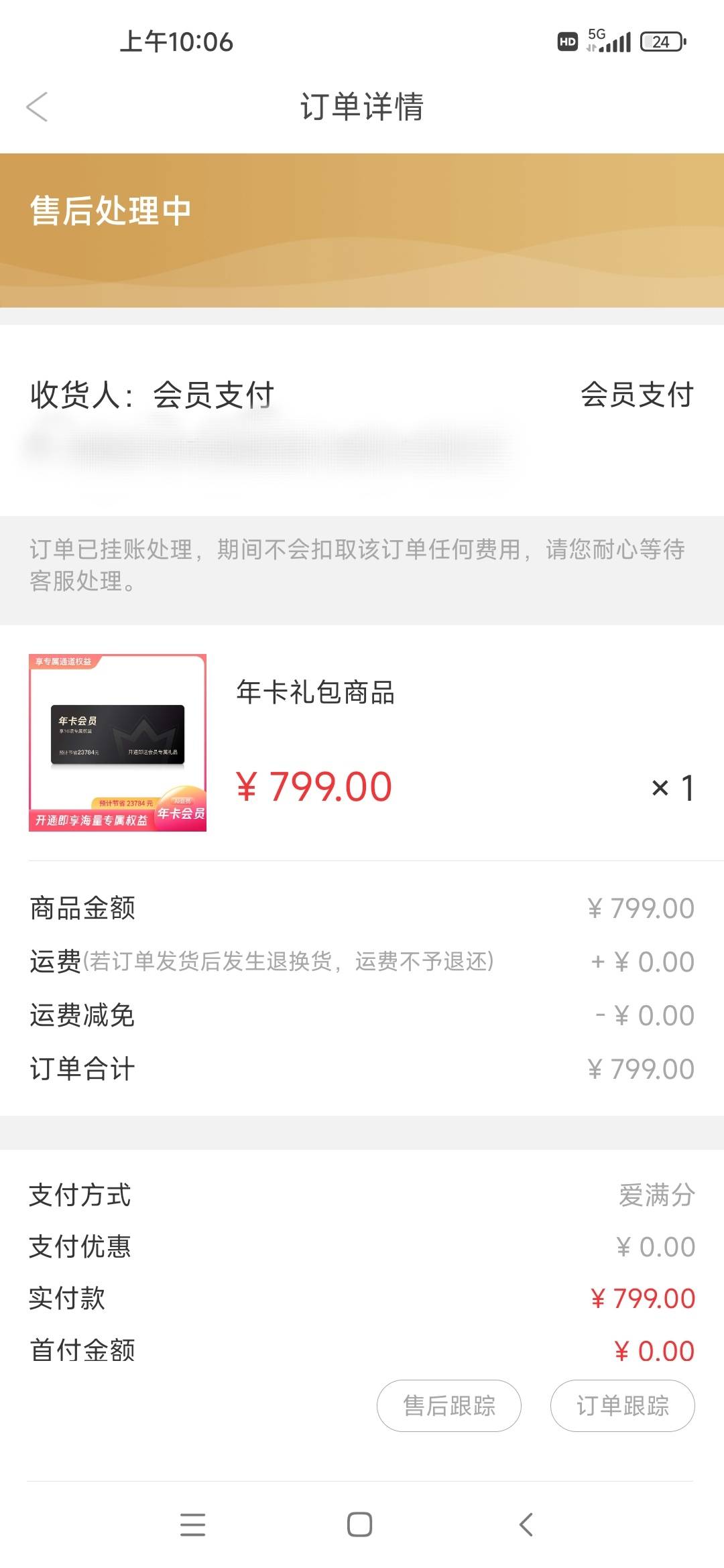Viewport: 724px width, 1568px height.
Task: Open the 售后跟踪 after-sales tracking button
Action: coord(448,1405)
